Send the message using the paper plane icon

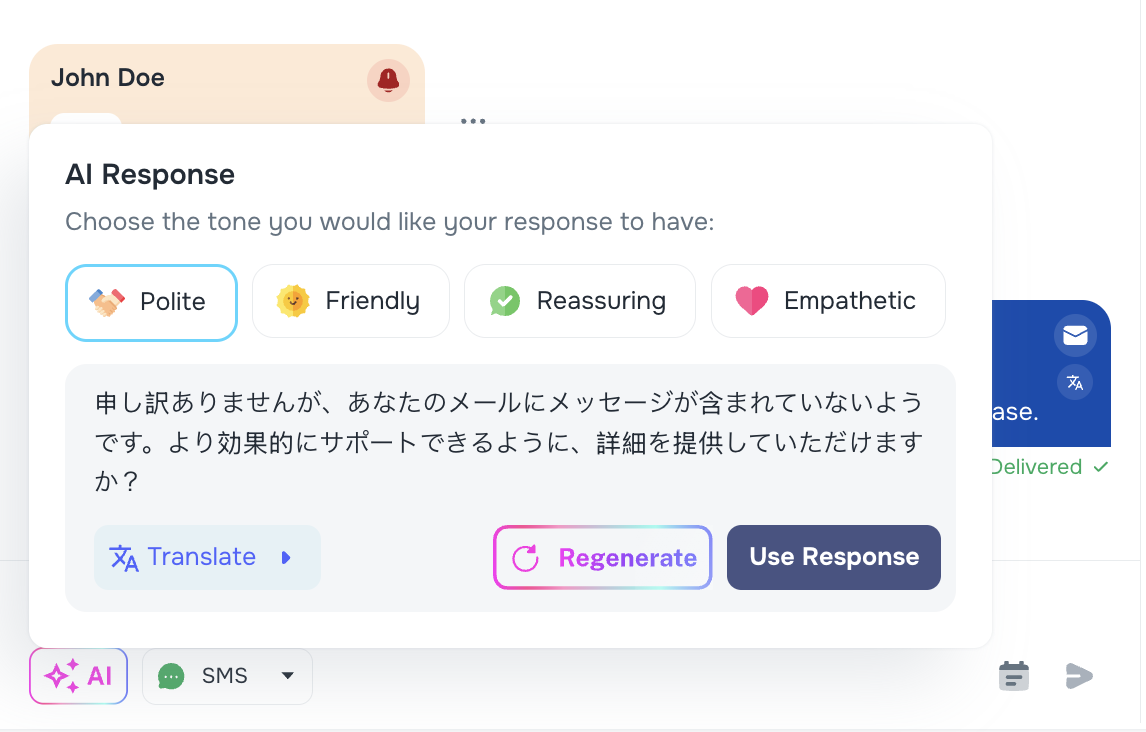click(x=1079, y=675)
